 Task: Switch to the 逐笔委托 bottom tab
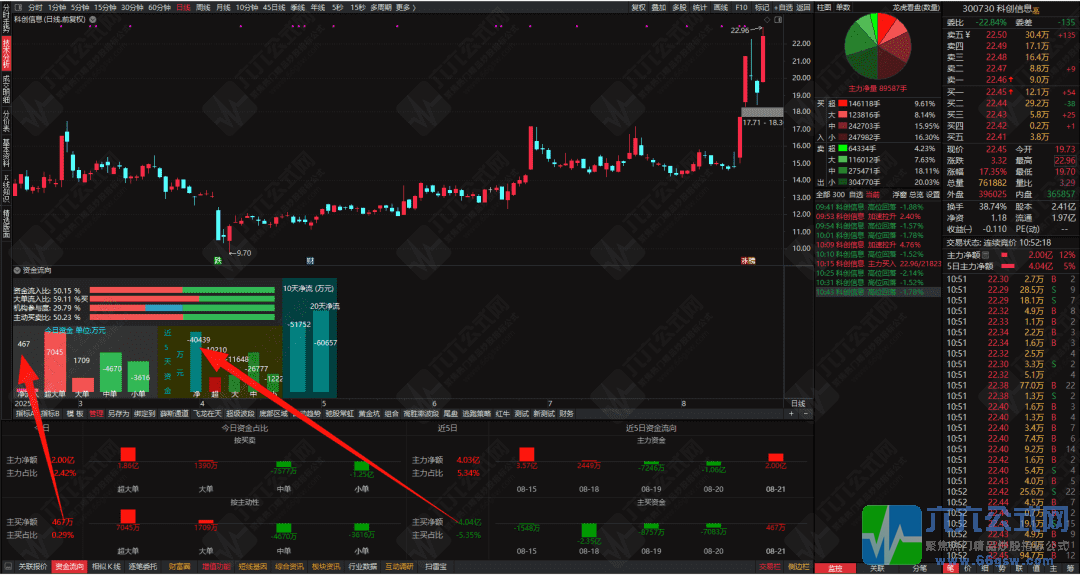click(143, 568)
